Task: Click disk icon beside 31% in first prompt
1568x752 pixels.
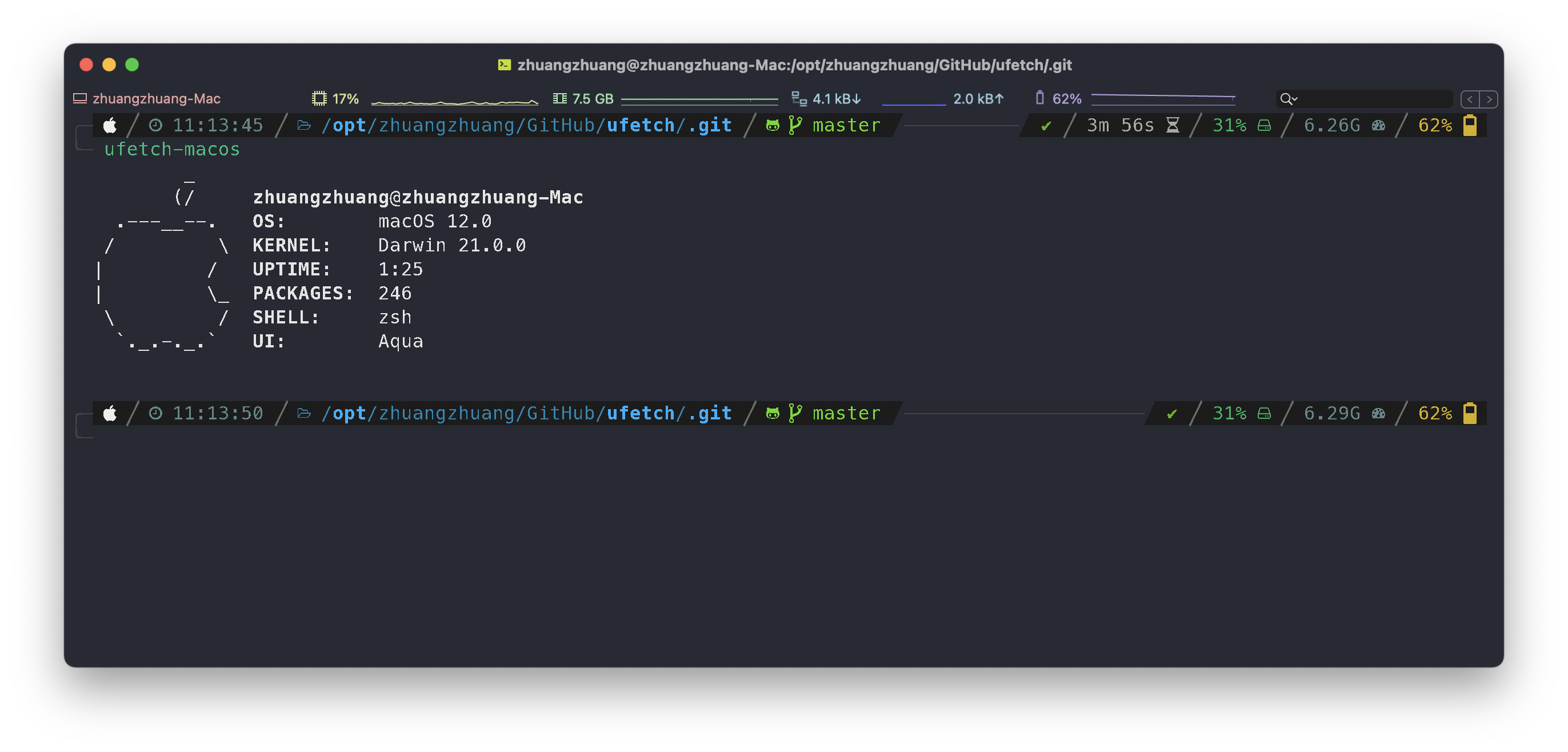Action: [1264, 126]
